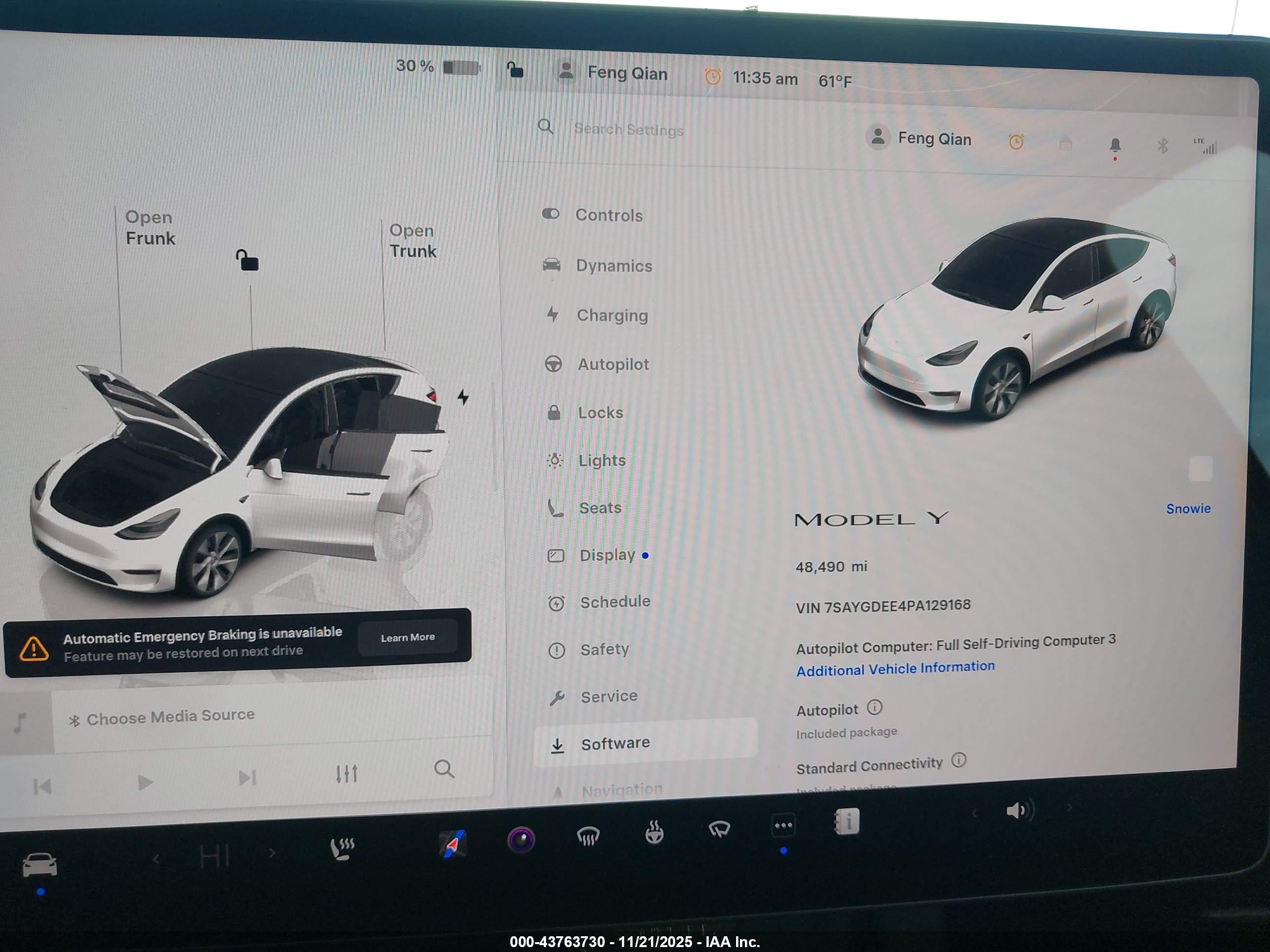1270x952 pixels.
Task: Open the owner's manual icon
Action: pyautogui.click(x=847, y=822)
